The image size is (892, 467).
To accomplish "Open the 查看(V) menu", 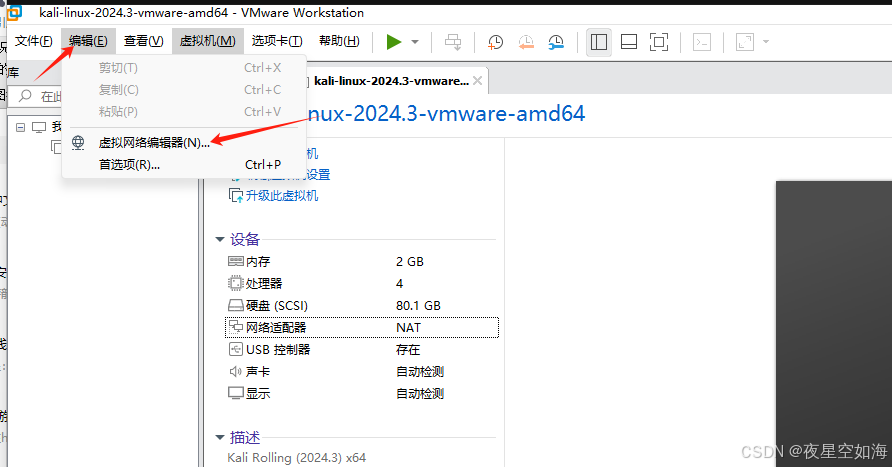I will coord(143,41).
